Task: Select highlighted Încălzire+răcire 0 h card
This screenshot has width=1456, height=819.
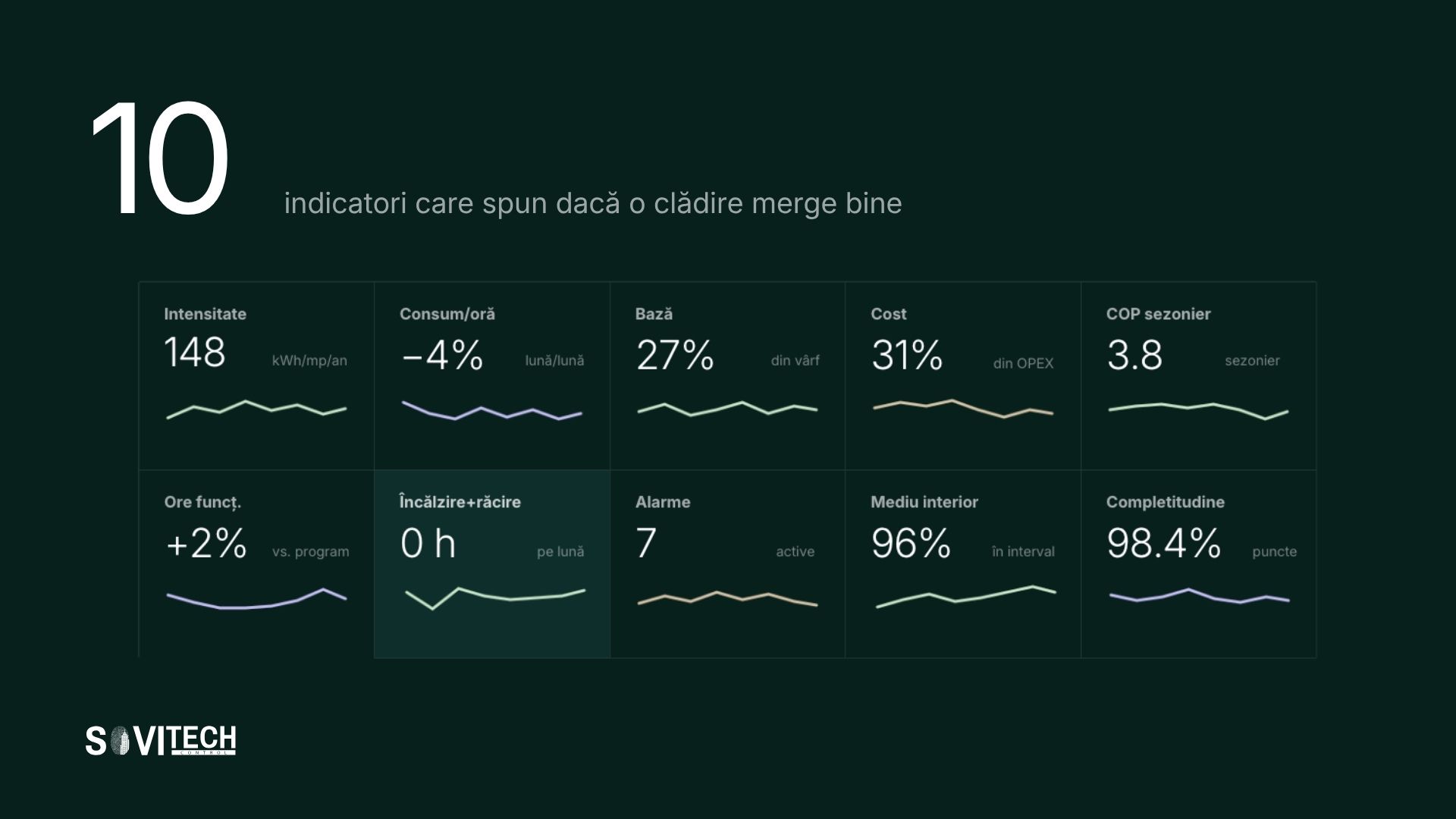Action: point(492,564)
